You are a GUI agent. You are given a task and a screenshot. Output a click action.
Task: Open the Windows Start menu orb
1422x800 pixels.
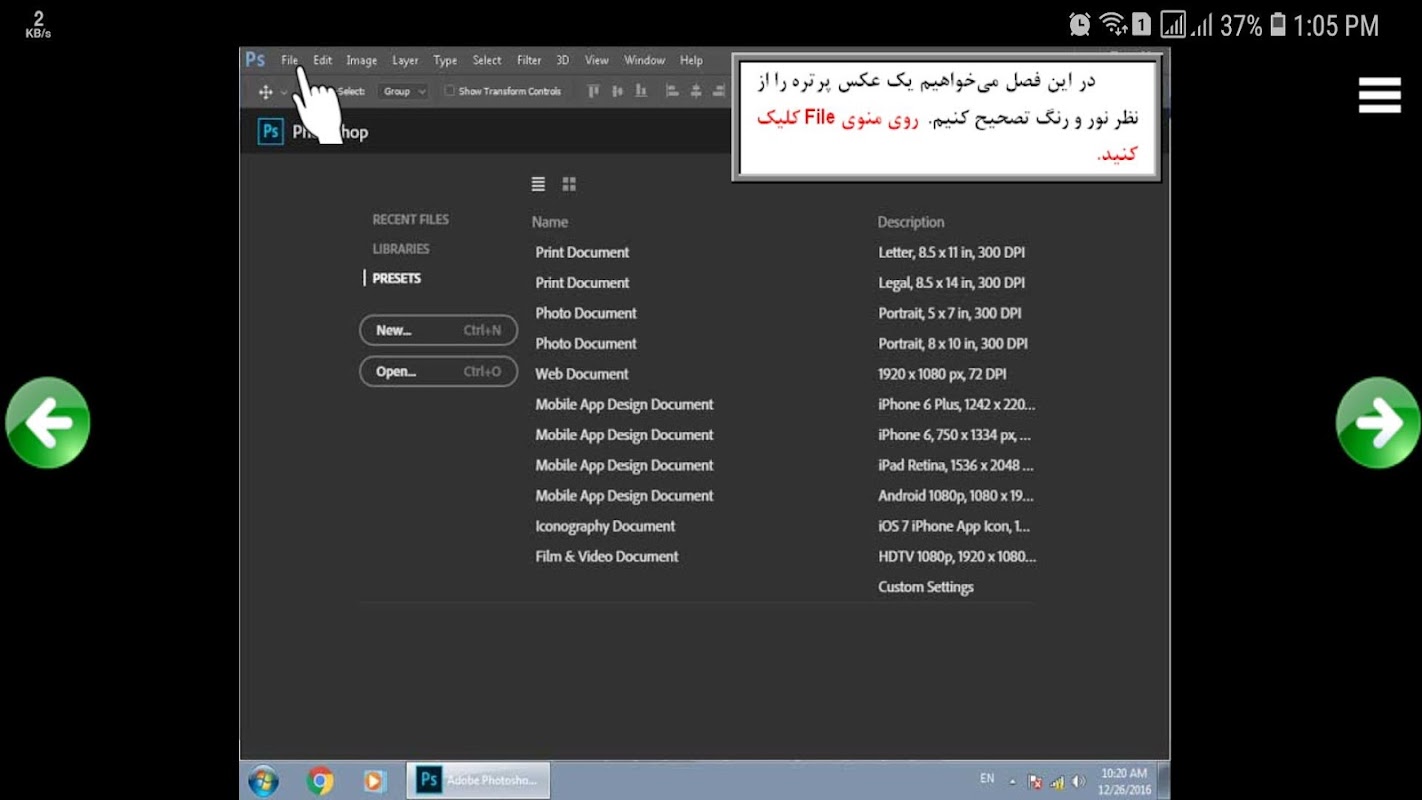click(263, 781)
